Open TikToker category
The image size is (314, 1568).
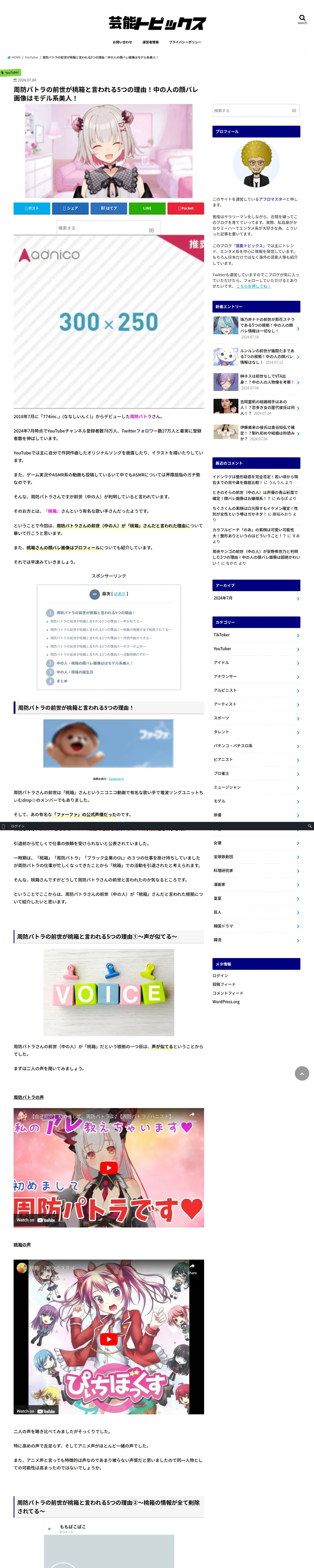(256, 635)
